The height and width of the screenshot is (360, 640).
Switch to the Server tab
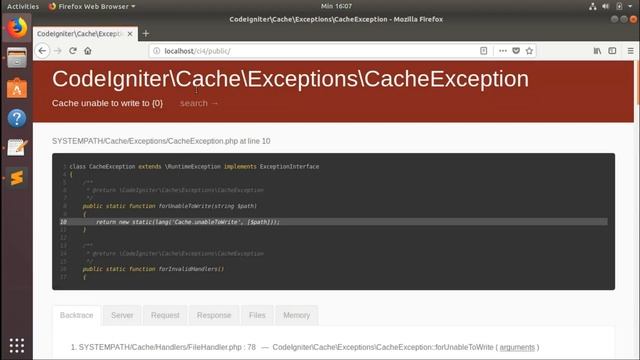(122, 315)
